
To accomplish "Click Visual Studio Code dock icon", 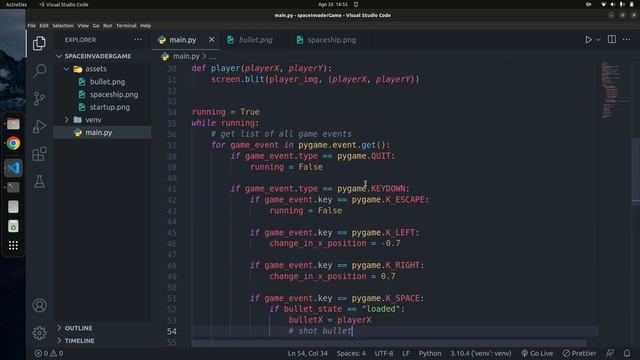I will (x=13, y=168).
